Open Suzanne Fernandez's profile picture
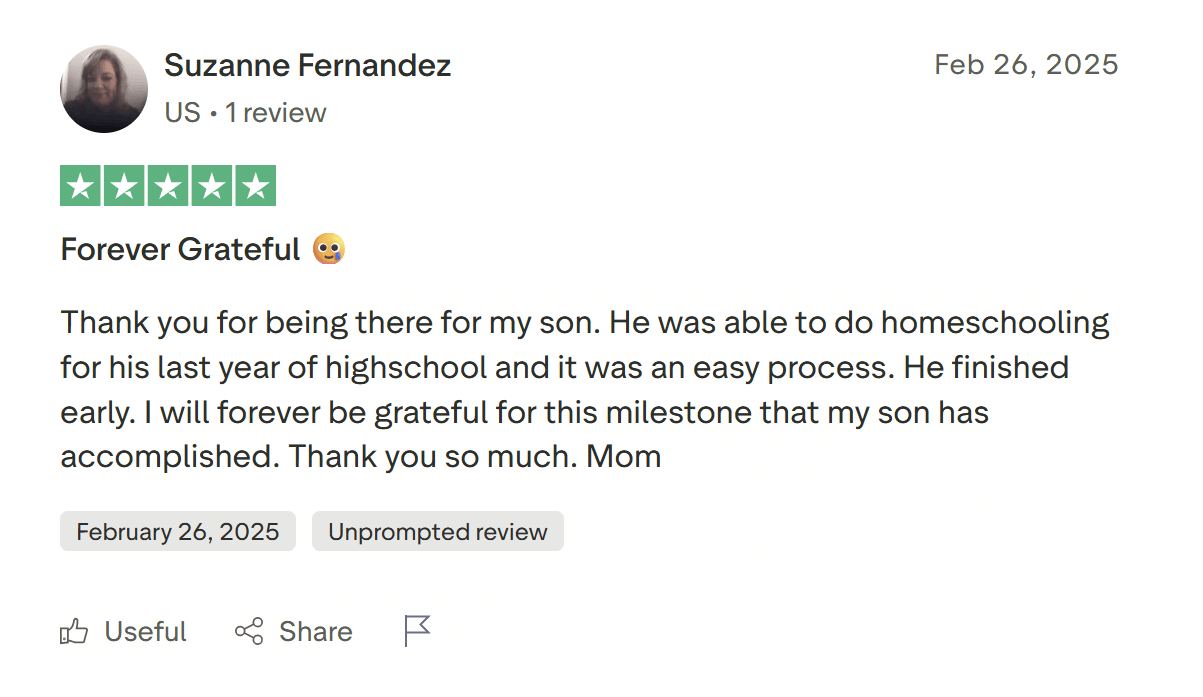The width and height of the screenshot is (1203, 697). click(x=104, y=89)
